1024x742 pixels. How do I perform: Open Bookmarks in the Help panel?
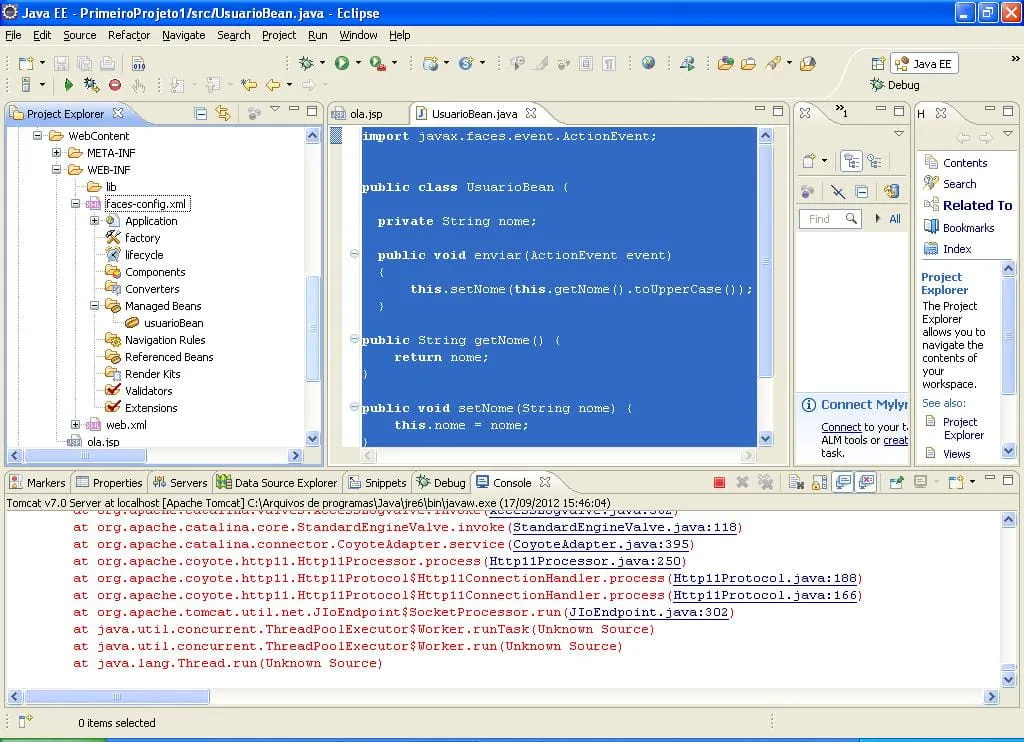pyautogui.click(x=967, y=228)
